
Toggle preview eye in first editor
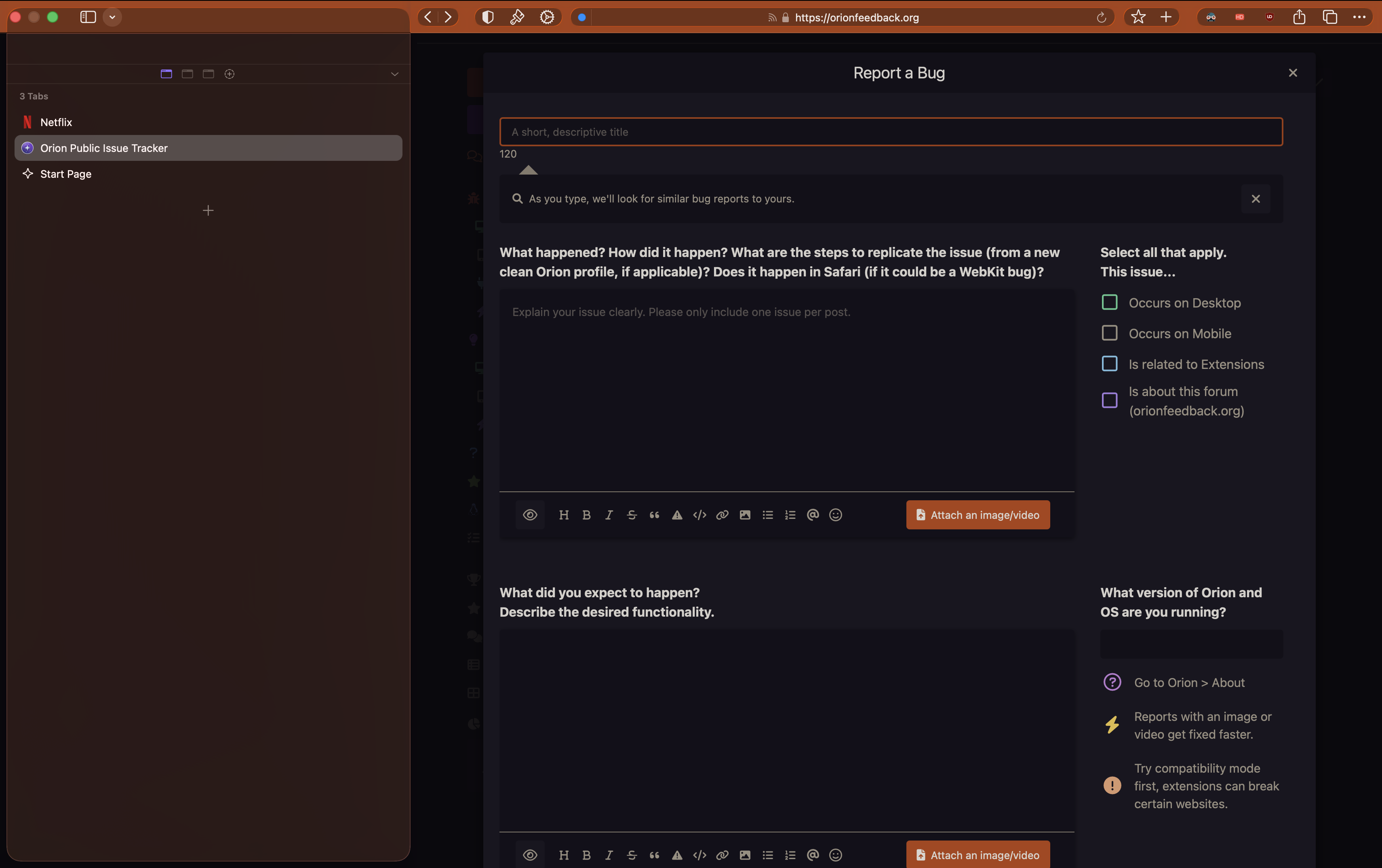coord(530,515)
